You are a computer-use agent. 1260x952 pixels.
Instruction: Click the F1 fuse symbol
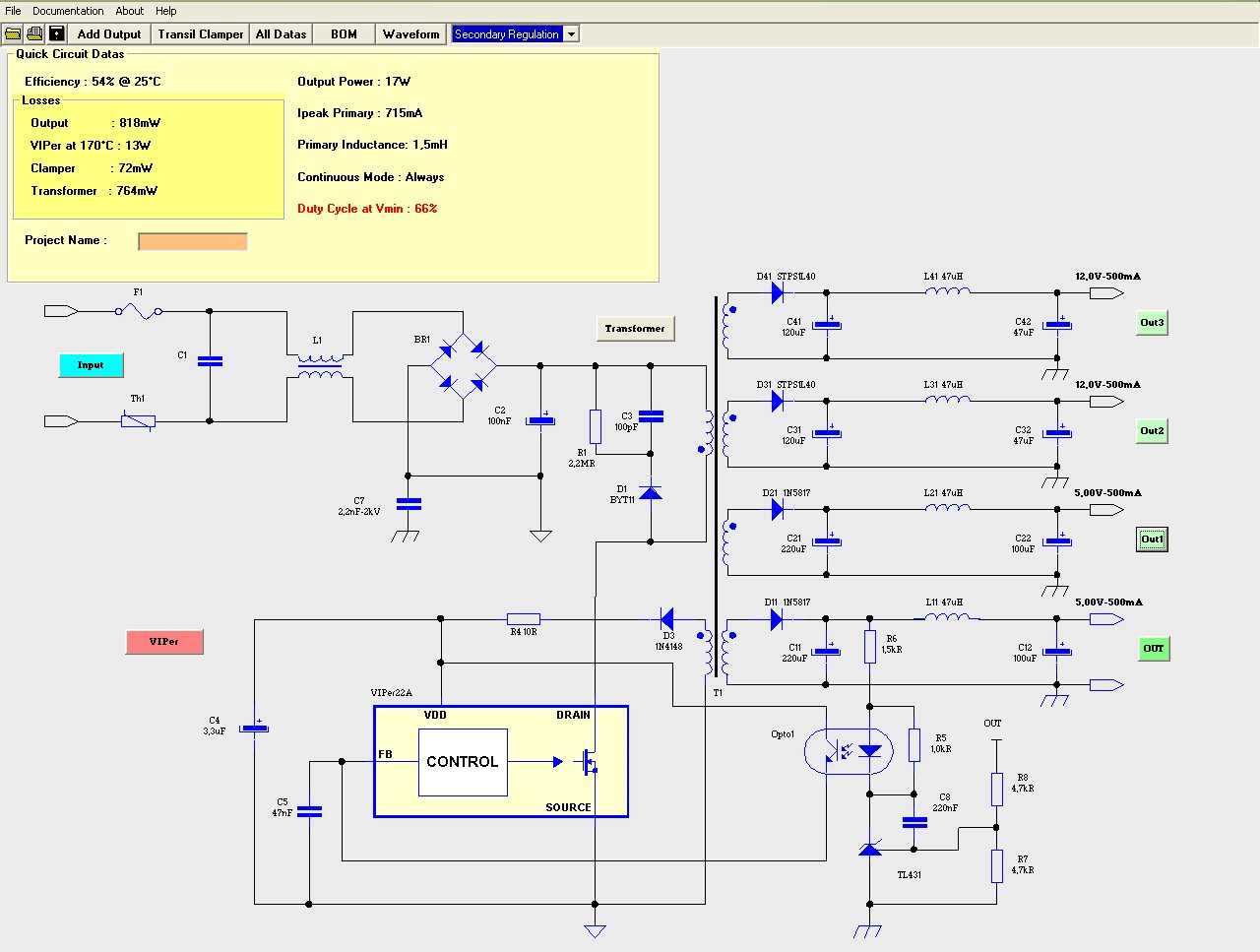coord(139,311)
